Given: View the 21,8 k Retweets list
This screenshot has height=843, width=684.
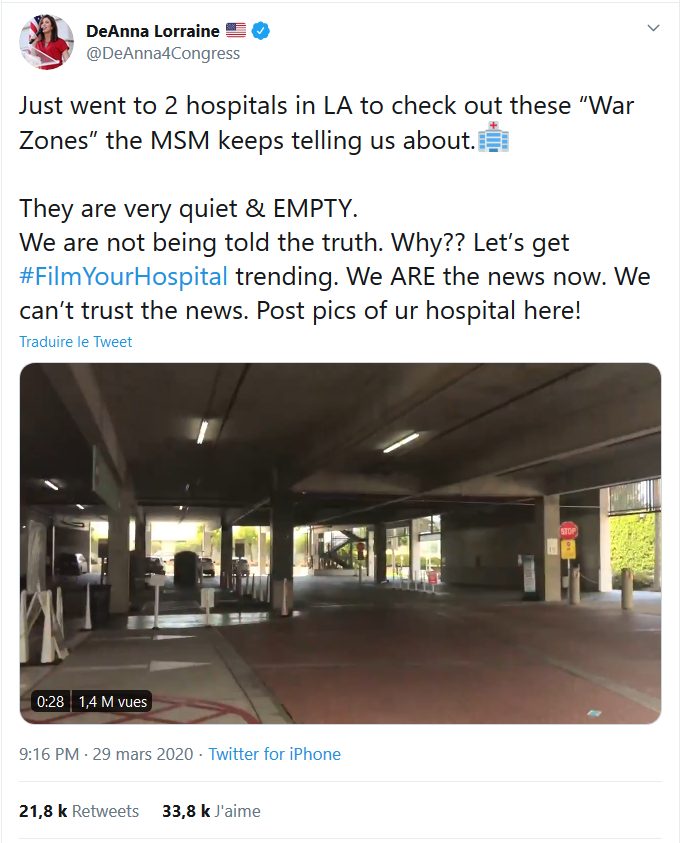Looking at the screenshot, I should pos(79,811).
